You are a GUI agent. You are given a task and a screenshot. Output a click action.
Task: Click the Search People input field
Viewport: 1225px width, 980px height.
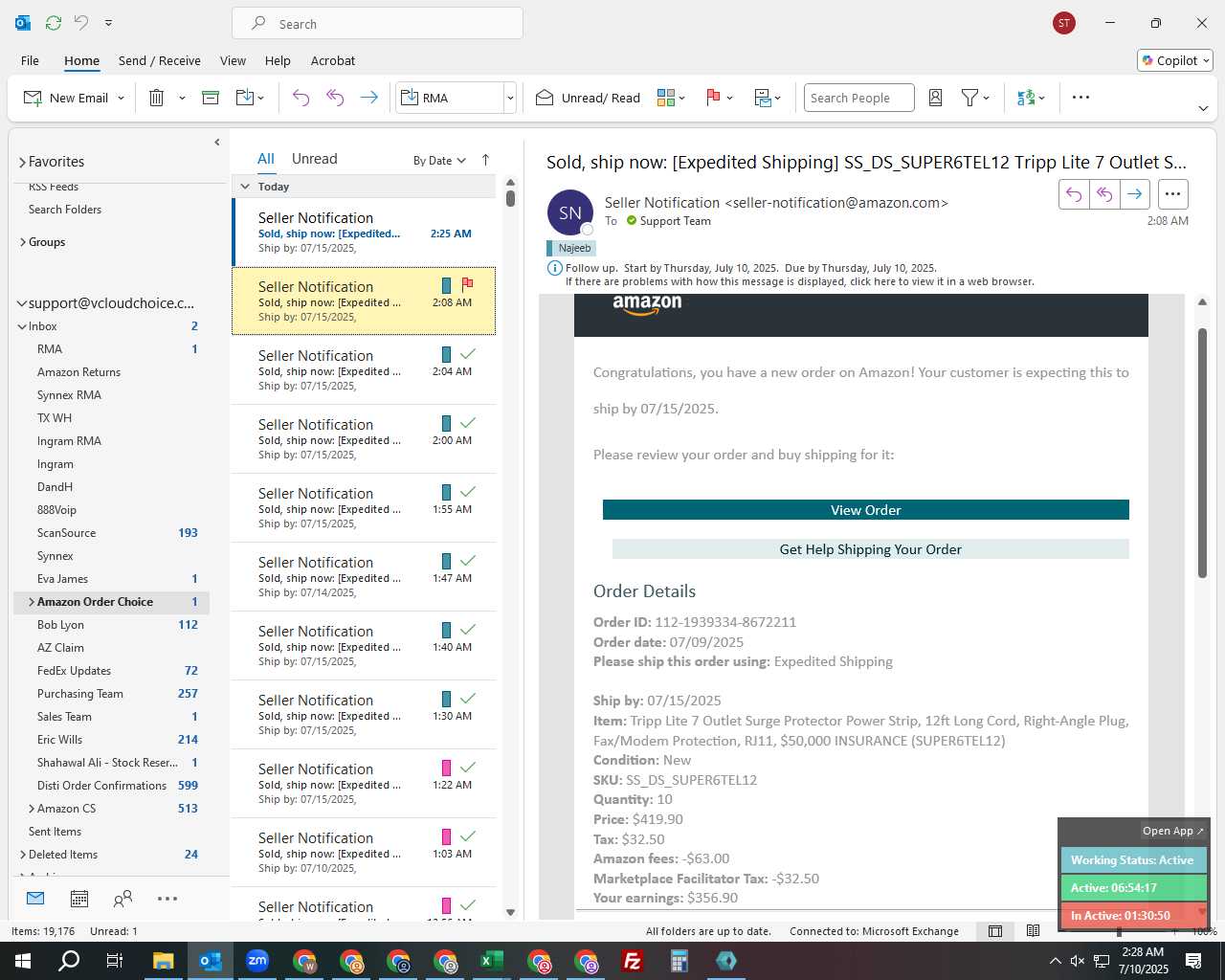click(x=858, y=98)
